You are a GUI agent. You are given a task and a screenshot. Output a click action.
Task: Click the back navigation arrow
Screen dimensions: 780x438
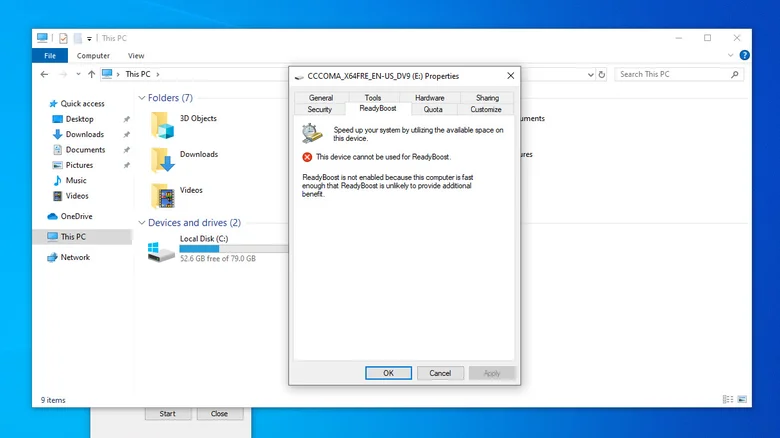click(44, 74)
